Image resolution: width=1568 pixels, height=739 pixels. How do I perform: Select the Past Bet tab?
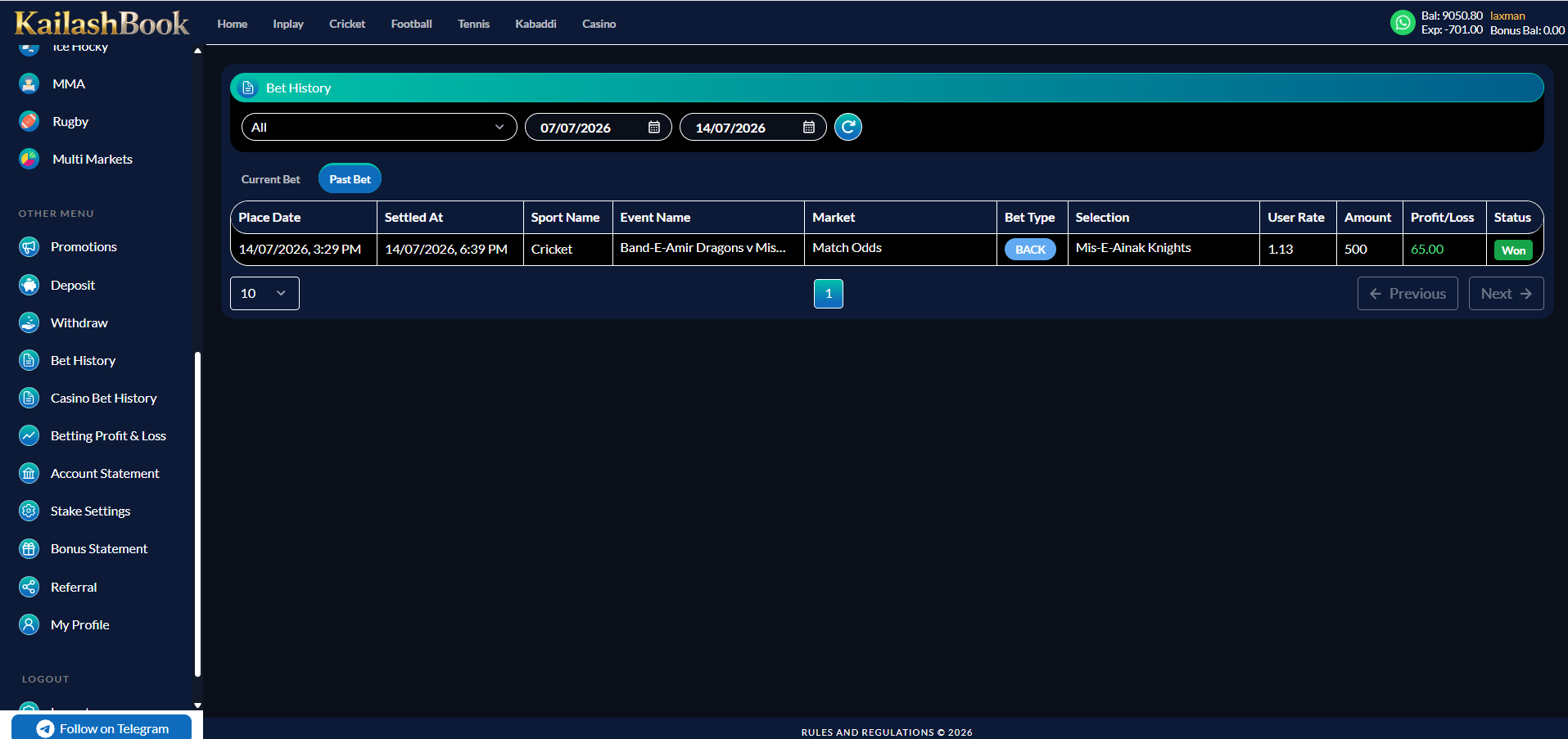coord(350,179)
